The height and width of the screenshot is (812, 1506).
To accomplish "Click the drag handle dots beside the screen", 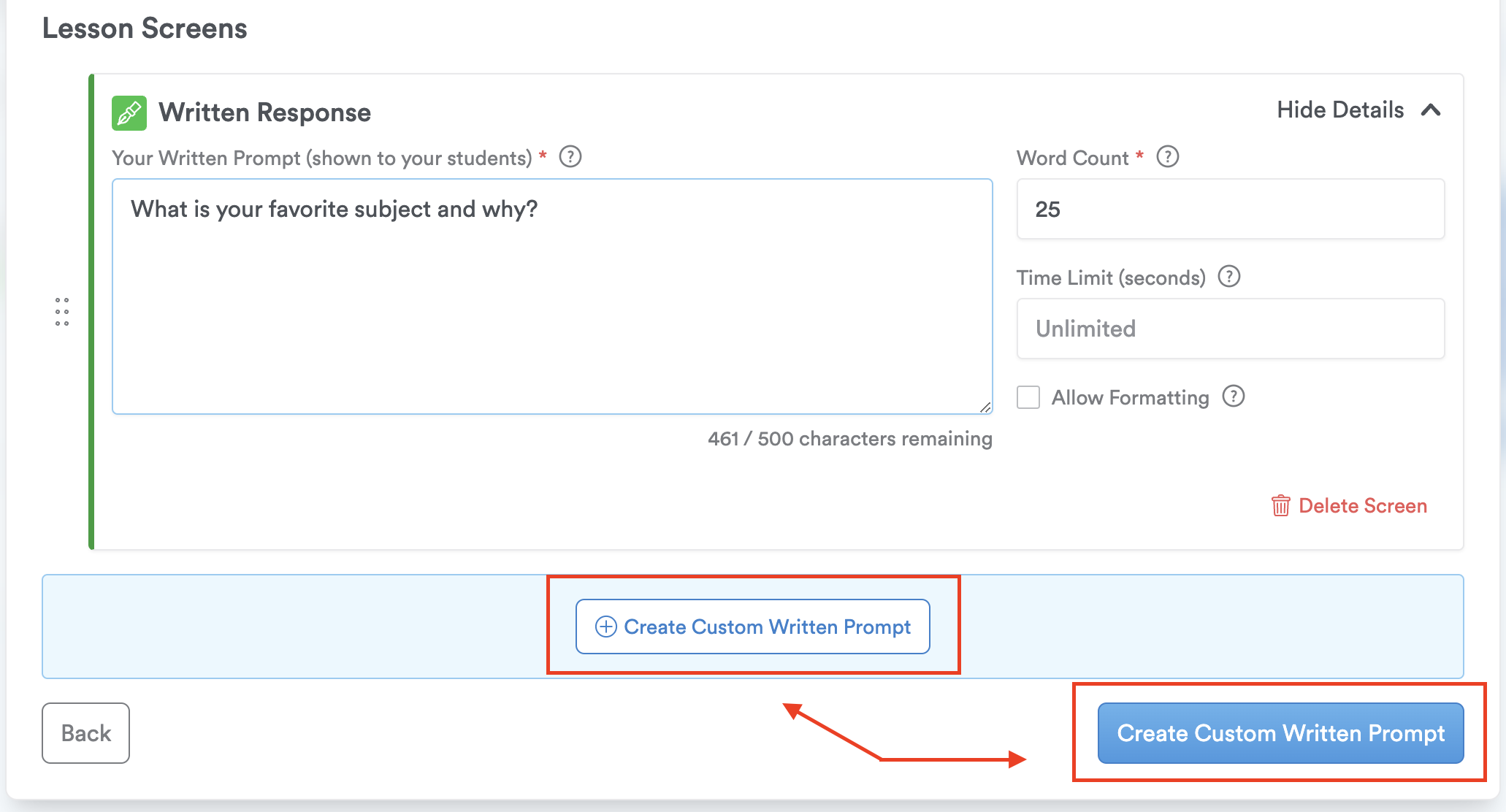I will click(62, 312).
